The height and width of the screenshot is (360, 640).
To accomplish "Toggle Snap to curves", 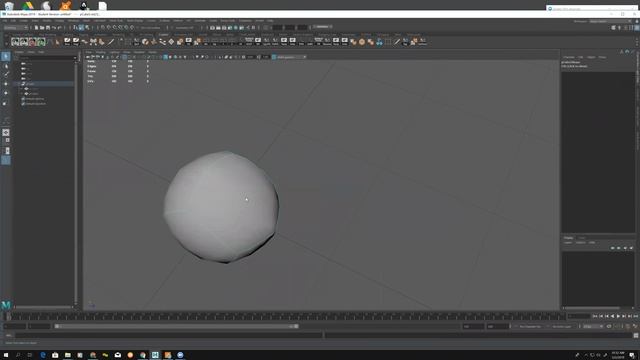I will click(x=109, y=28).
